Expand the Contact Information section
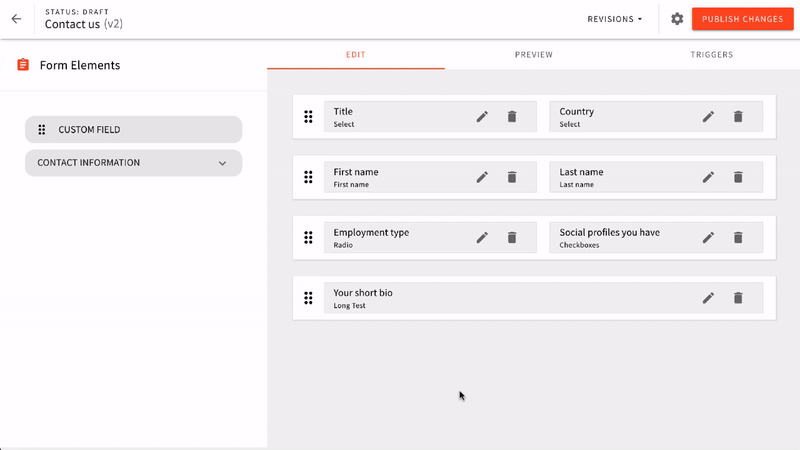 (222, 163)
